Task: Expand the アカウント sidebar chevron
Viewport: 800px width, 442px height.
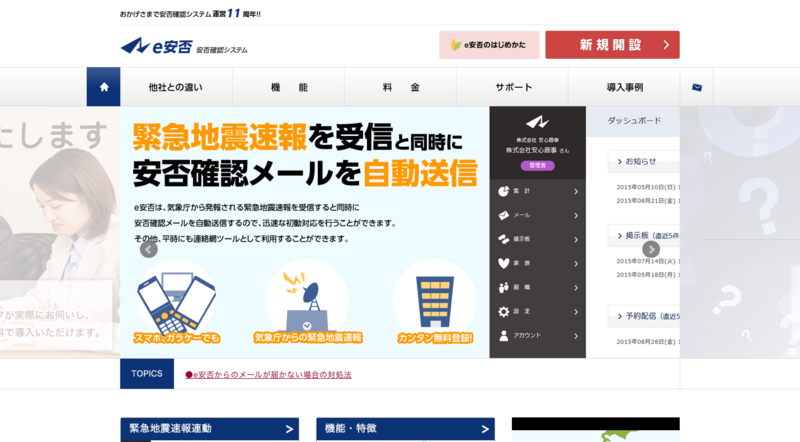Action: [x=576, y=336]
